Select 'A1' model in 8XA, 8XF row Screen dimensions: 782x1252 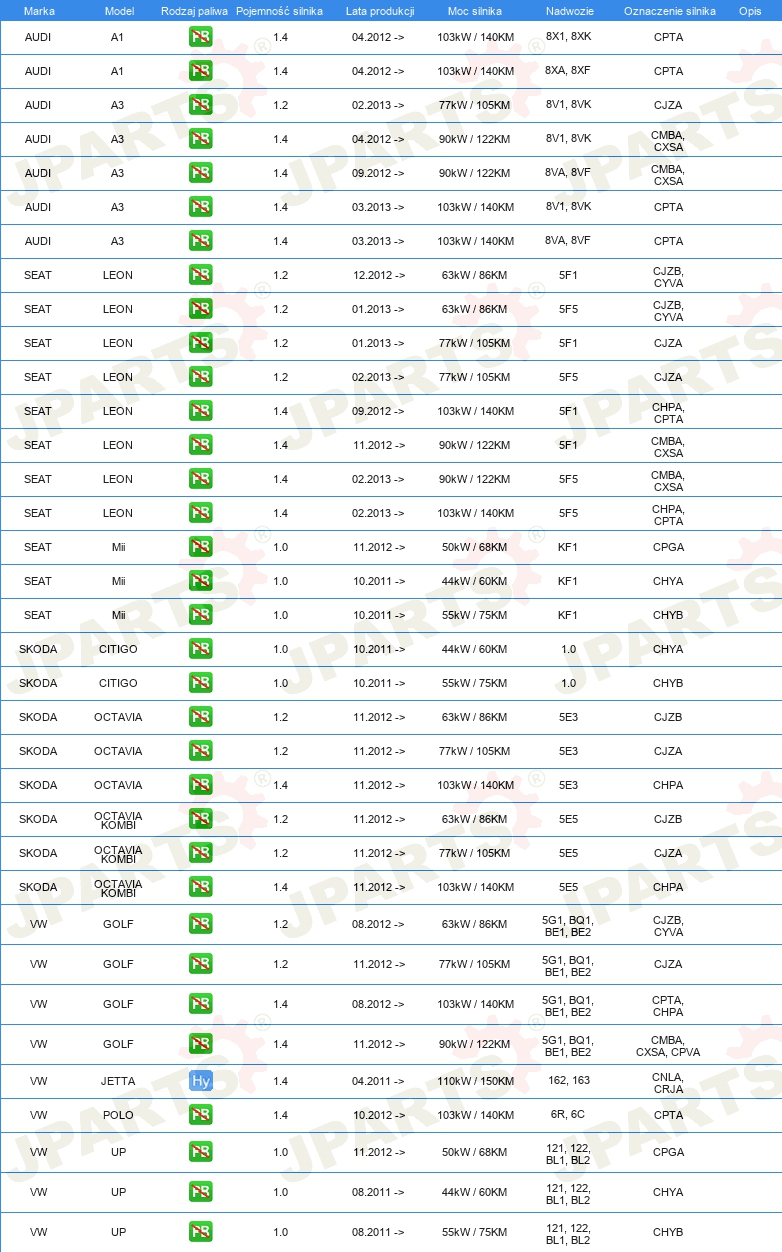click(117, 71)
